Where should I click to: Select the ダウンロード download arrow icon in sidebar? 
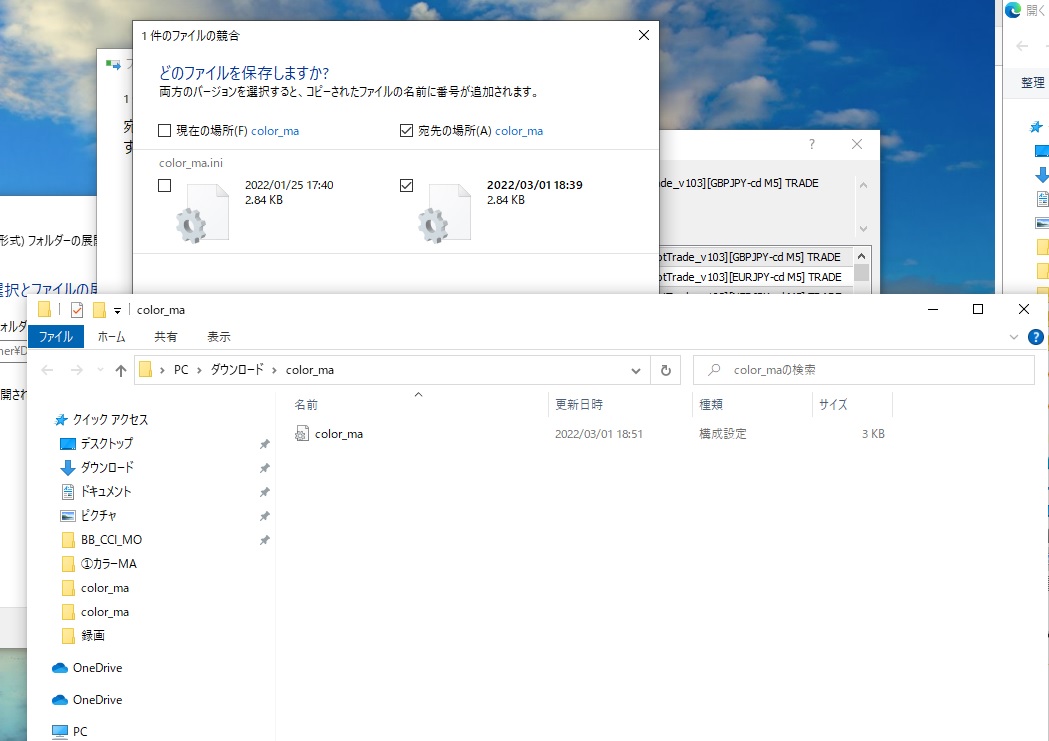pos(68,468)
